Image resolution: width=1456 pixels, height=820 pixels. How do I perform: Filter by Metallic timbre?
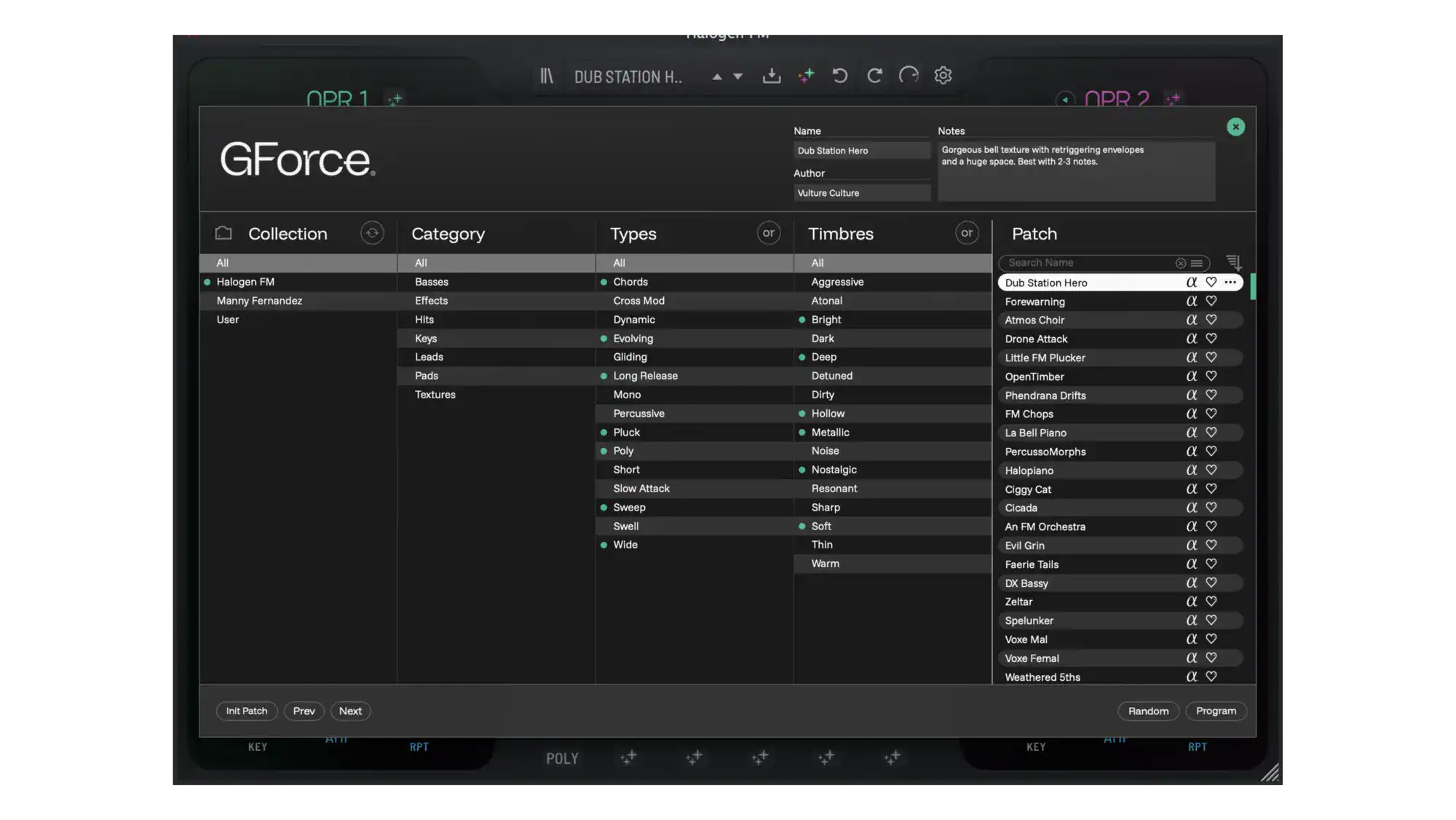click(x=893, y=433)
